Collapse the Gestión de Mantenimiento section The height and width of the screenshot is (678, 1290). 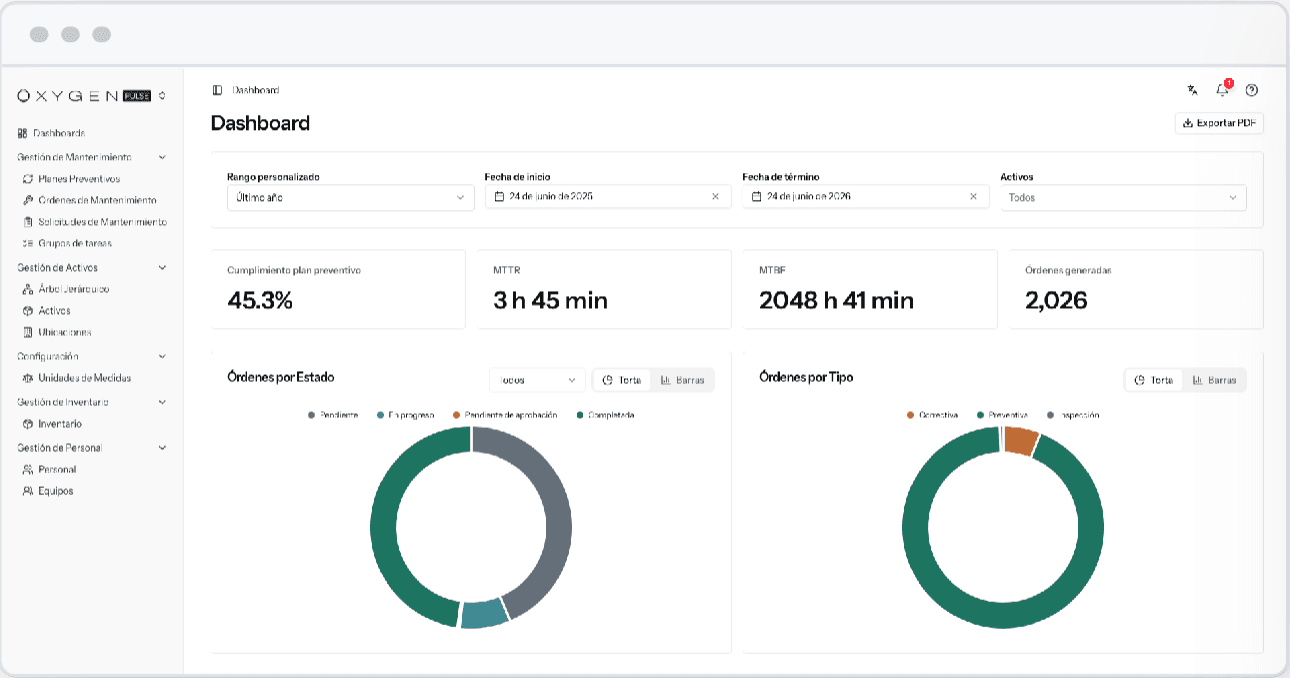click(x=162, y=157)
